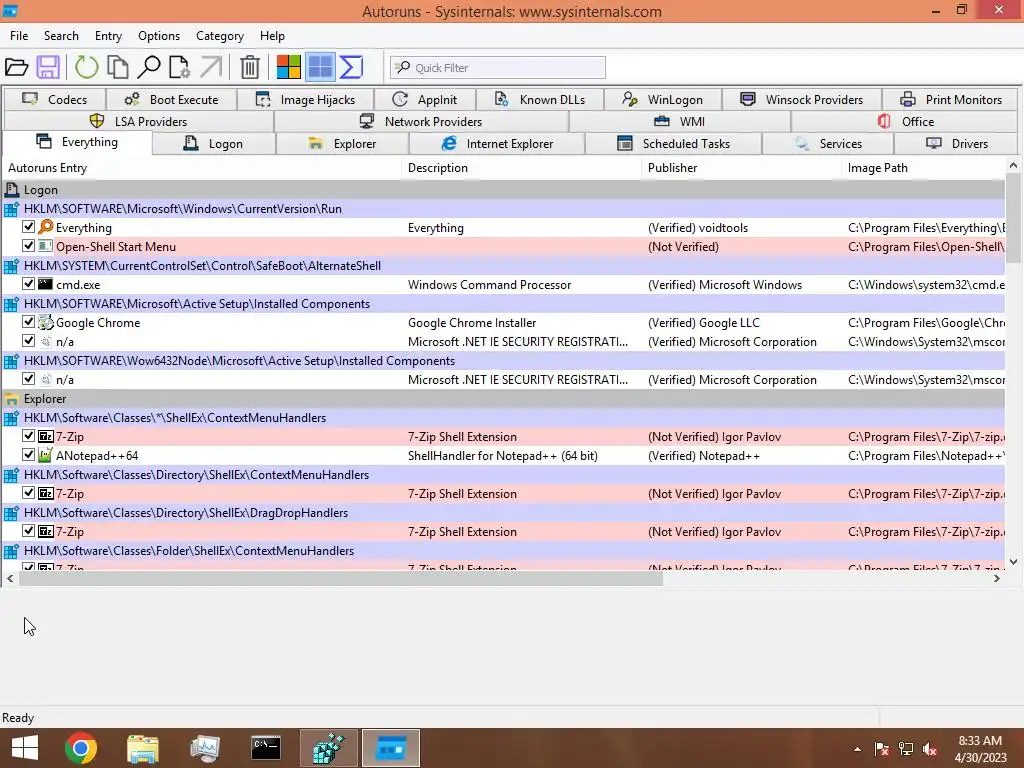The image size is (1024, 768).
Task: Click the cmd.exe black console icon
Action: (x=45, y=284)
